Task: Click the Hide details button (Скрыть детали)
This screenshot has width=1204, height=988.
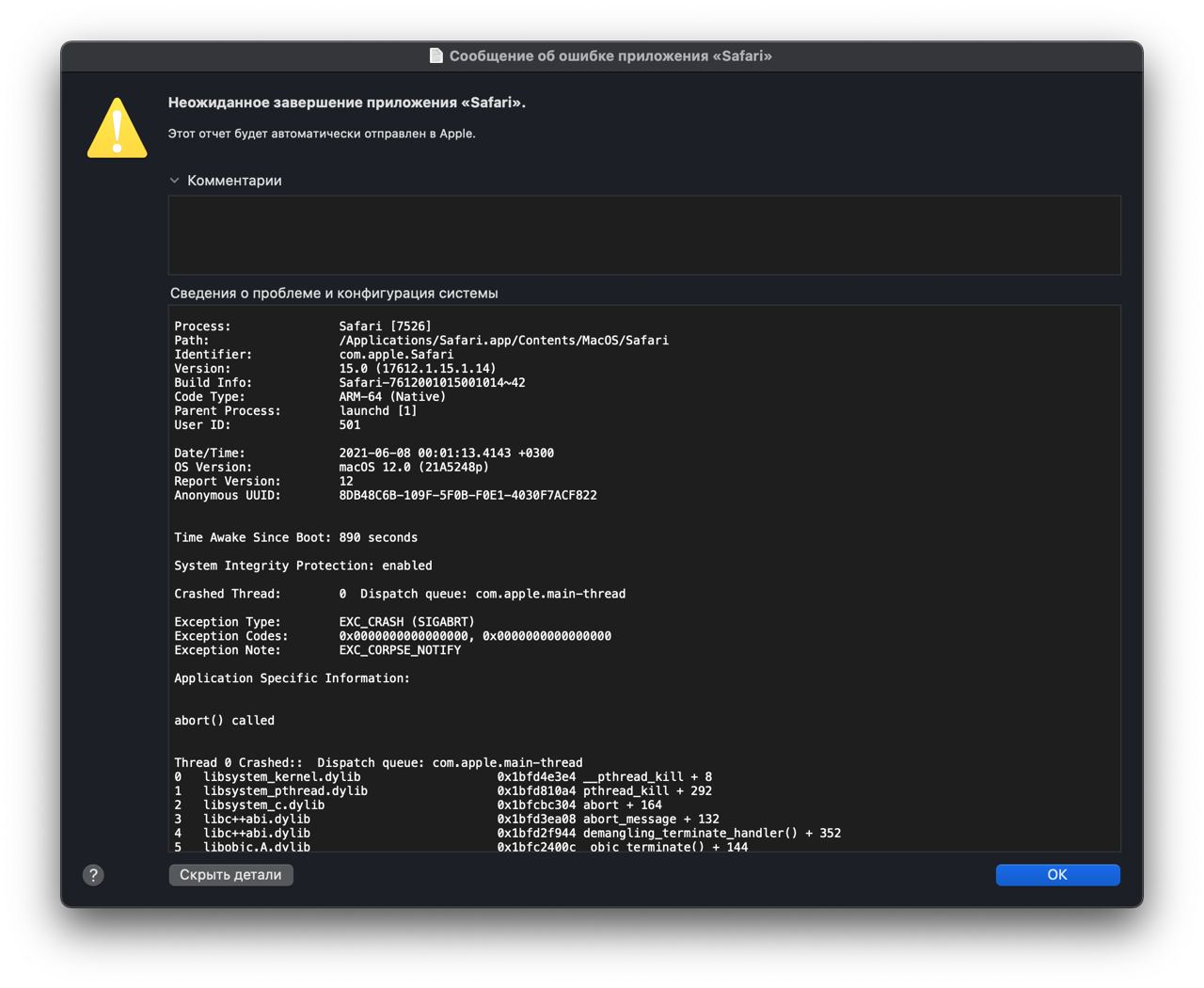Action: tap(230, 875)
